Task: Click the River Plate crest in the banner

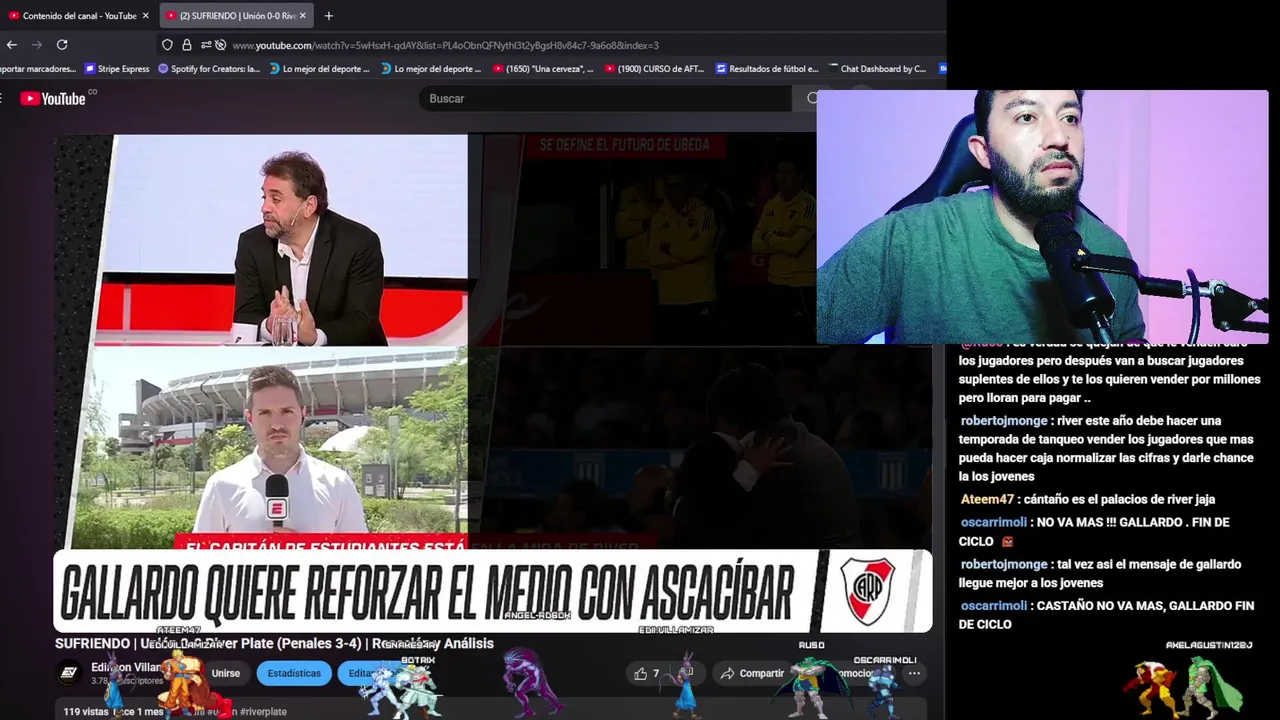Action: [866, 591]
